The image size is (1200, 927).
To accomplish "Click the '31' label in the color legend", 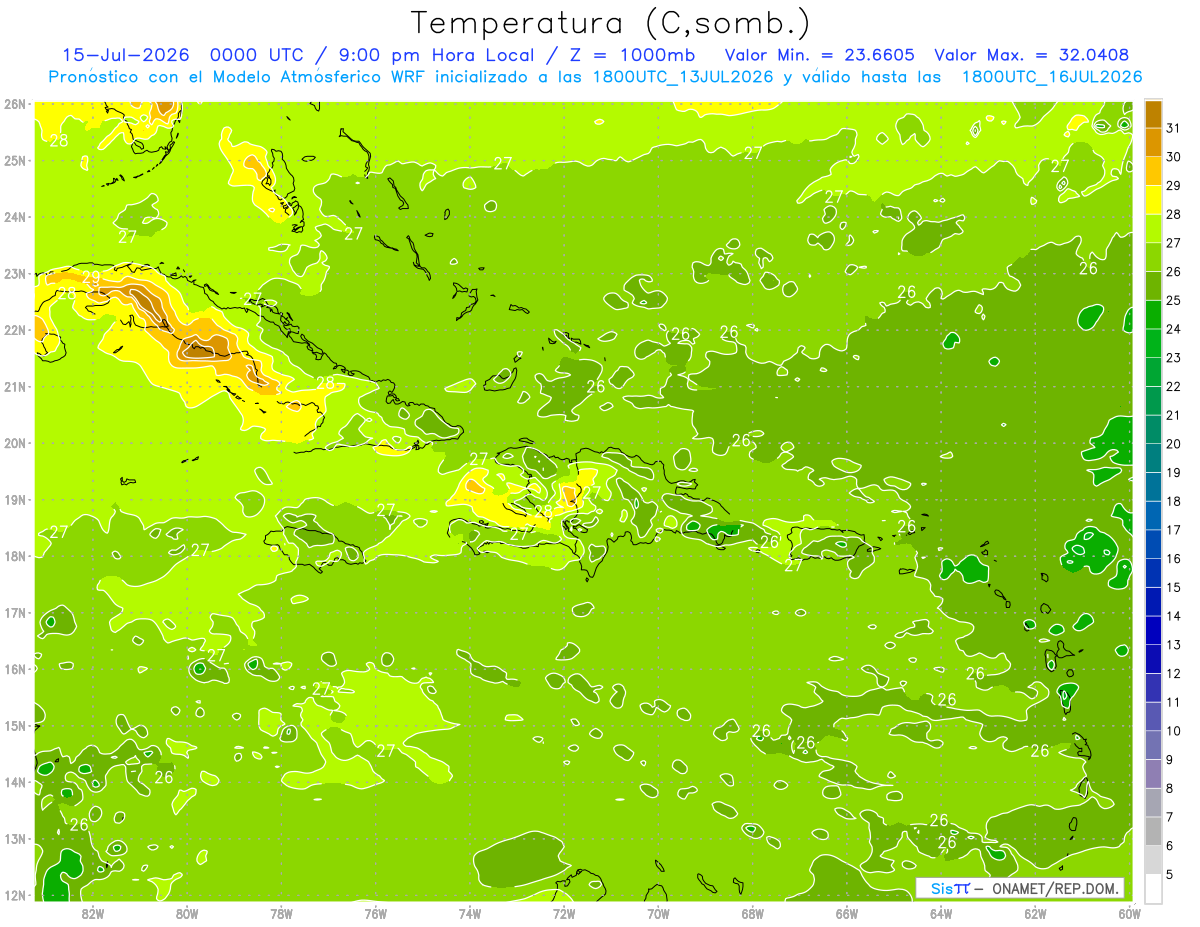I will 1174,127.
